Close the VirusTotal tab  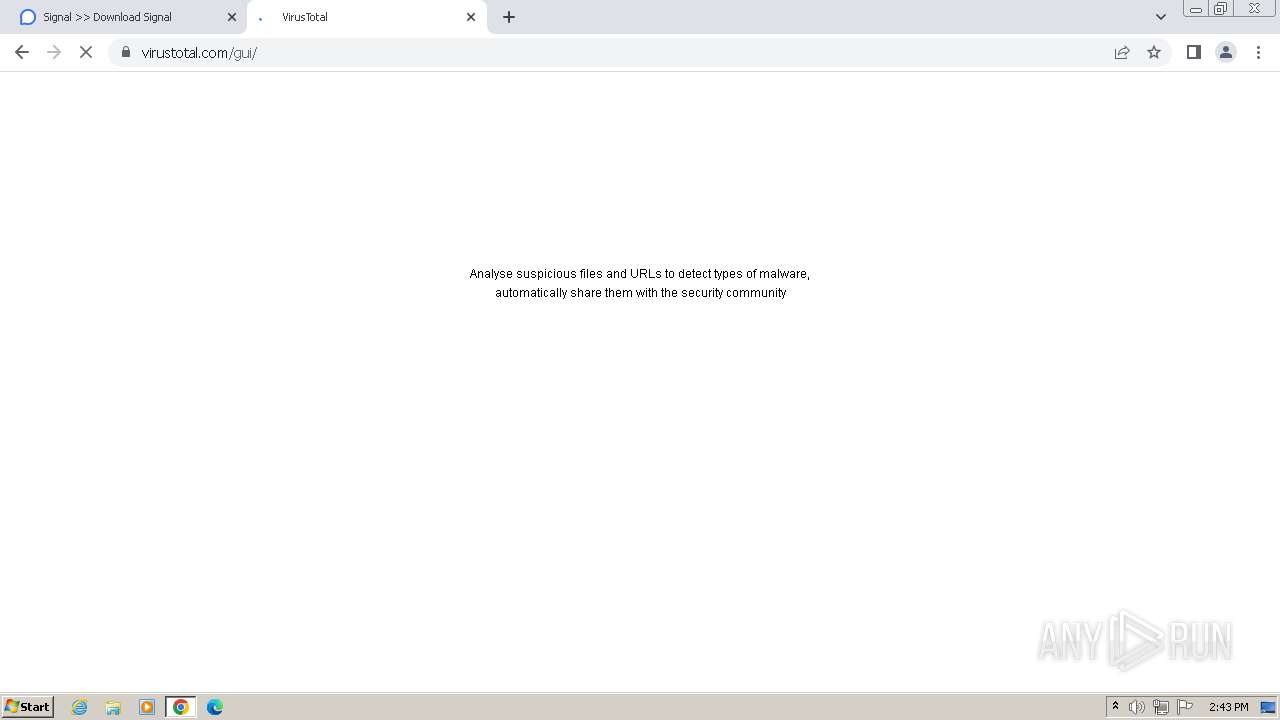471,17
